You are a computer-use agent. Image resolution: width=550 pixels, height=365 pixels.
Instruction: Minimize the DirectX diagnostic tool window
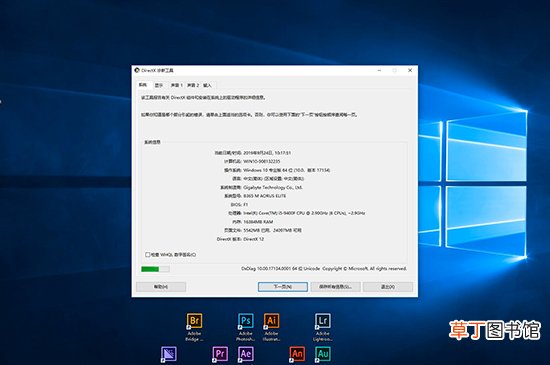[379, 70]
